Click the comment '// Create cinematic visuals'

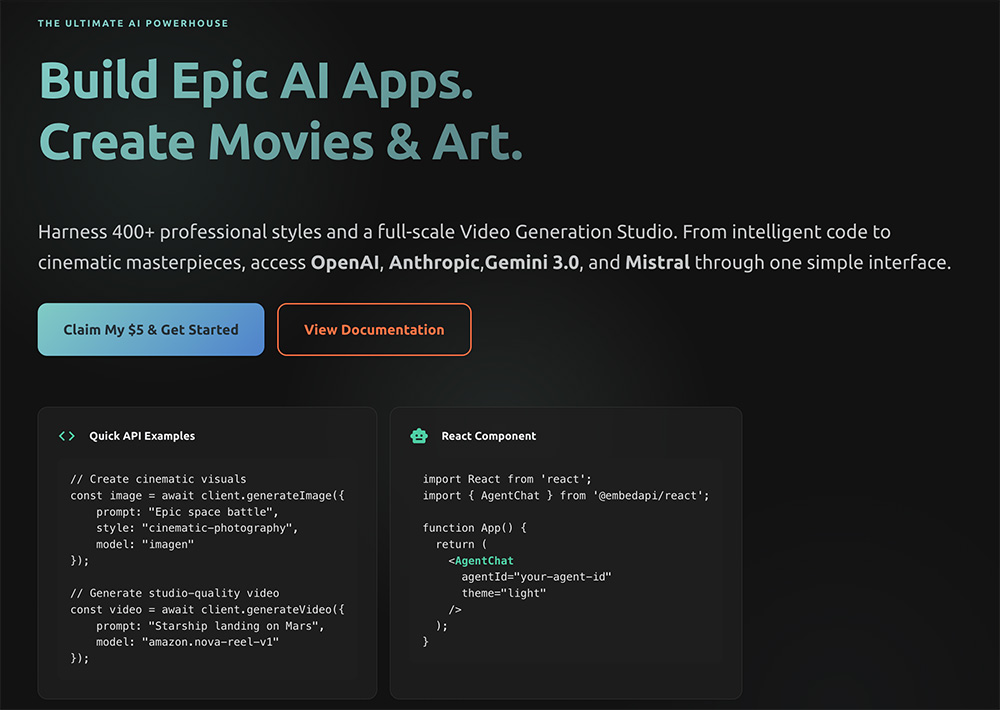[158, 479]
